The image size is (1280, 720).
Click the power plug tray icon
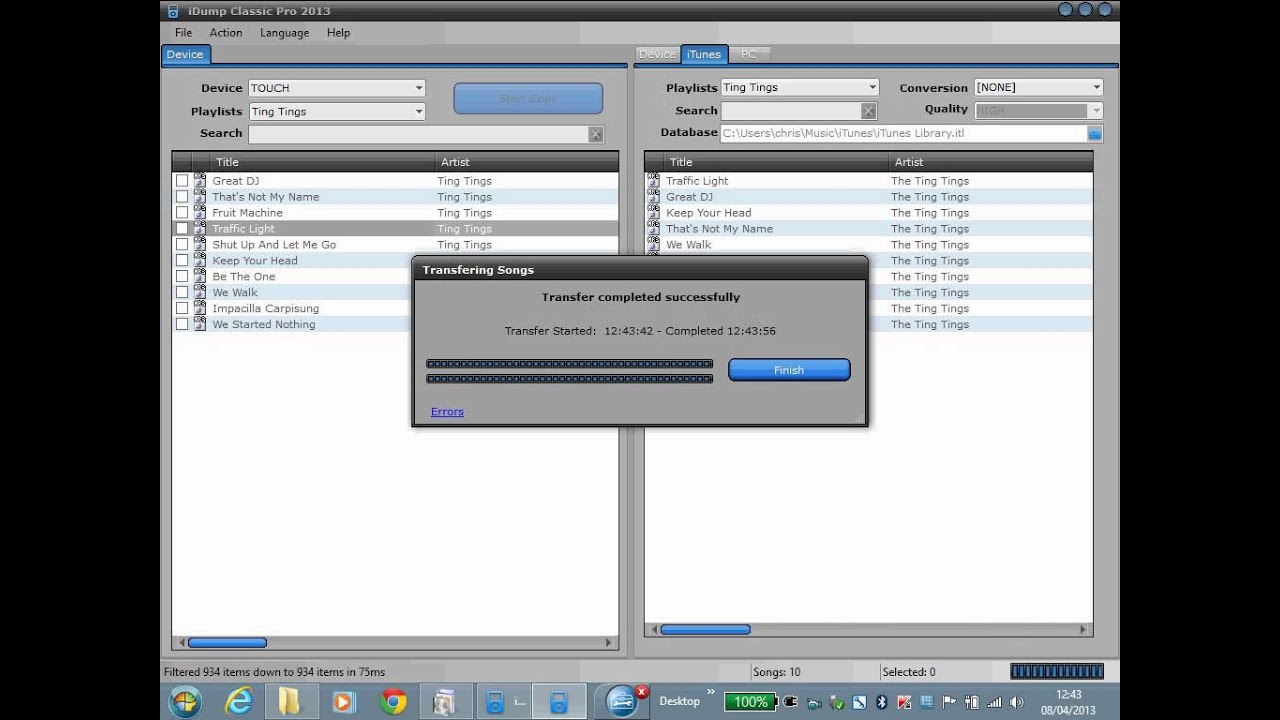[790, 702]
